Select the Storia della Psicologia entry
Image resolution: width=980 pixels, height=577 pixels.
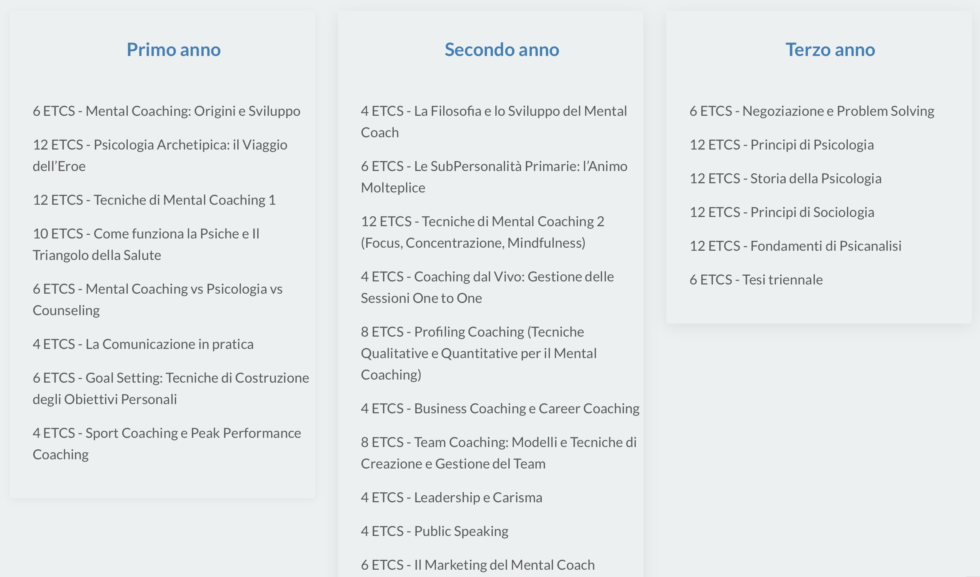point(785,178)
